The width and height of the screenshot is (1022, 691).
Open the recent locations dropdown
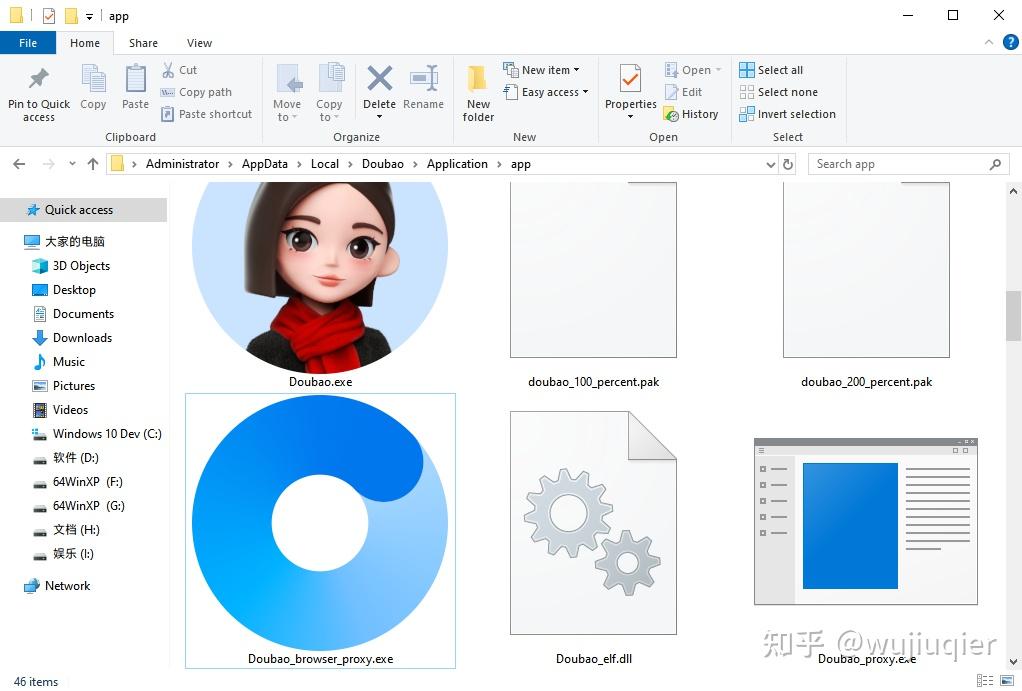point(72,164)
